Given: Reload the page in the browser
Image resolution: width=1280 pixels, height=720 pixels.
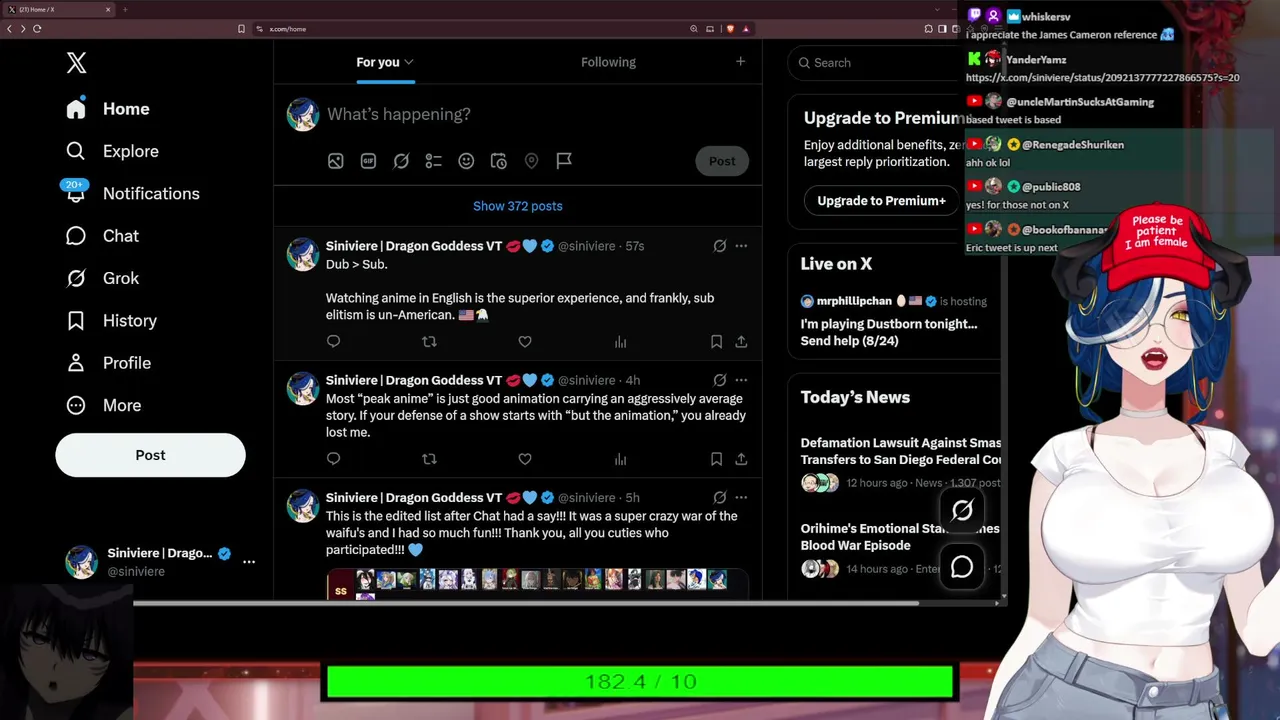Looking at the screenshot, I should 37,29.
